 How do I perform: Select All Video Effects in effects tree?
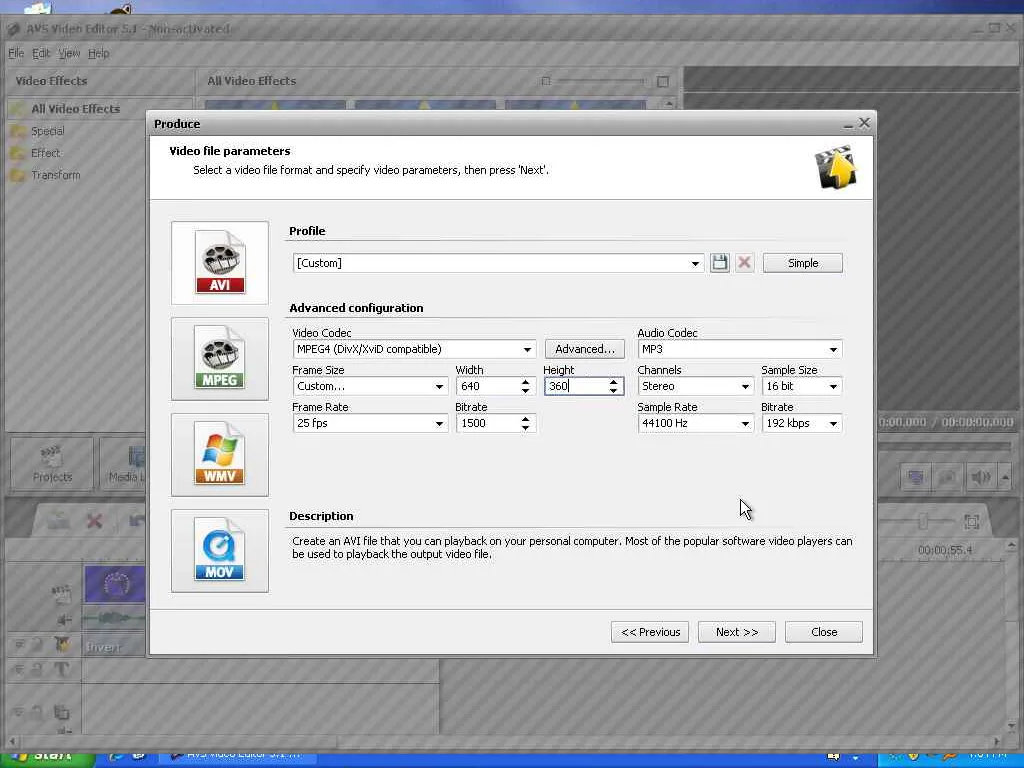(x=75, y=109)
